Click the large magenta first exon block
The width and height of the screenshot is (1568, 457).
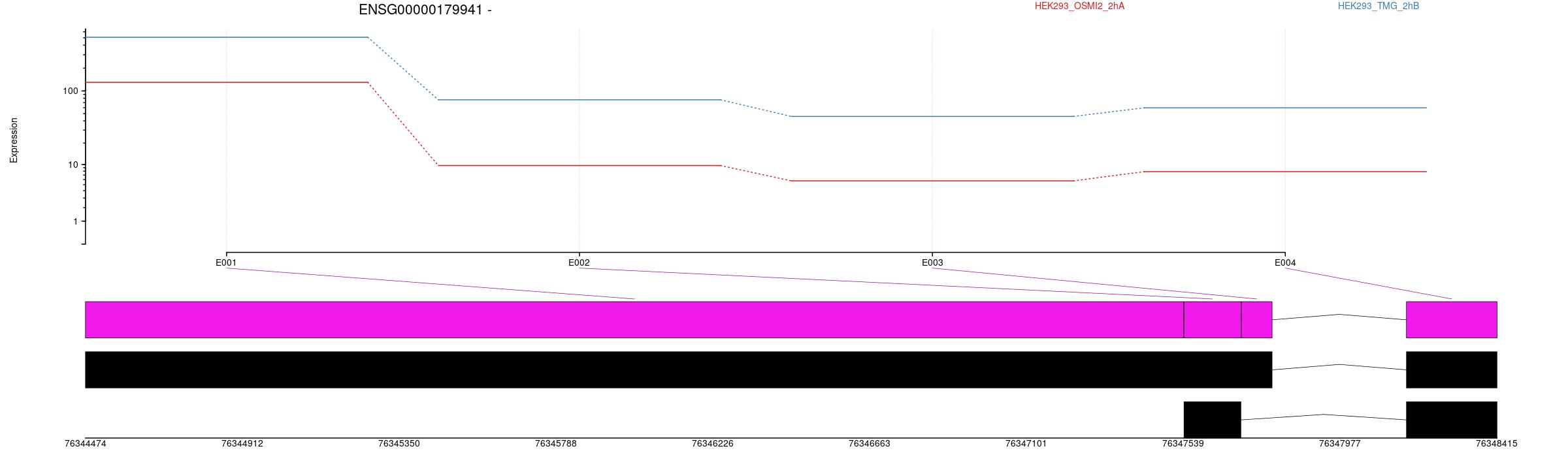[x=634, y=320]
